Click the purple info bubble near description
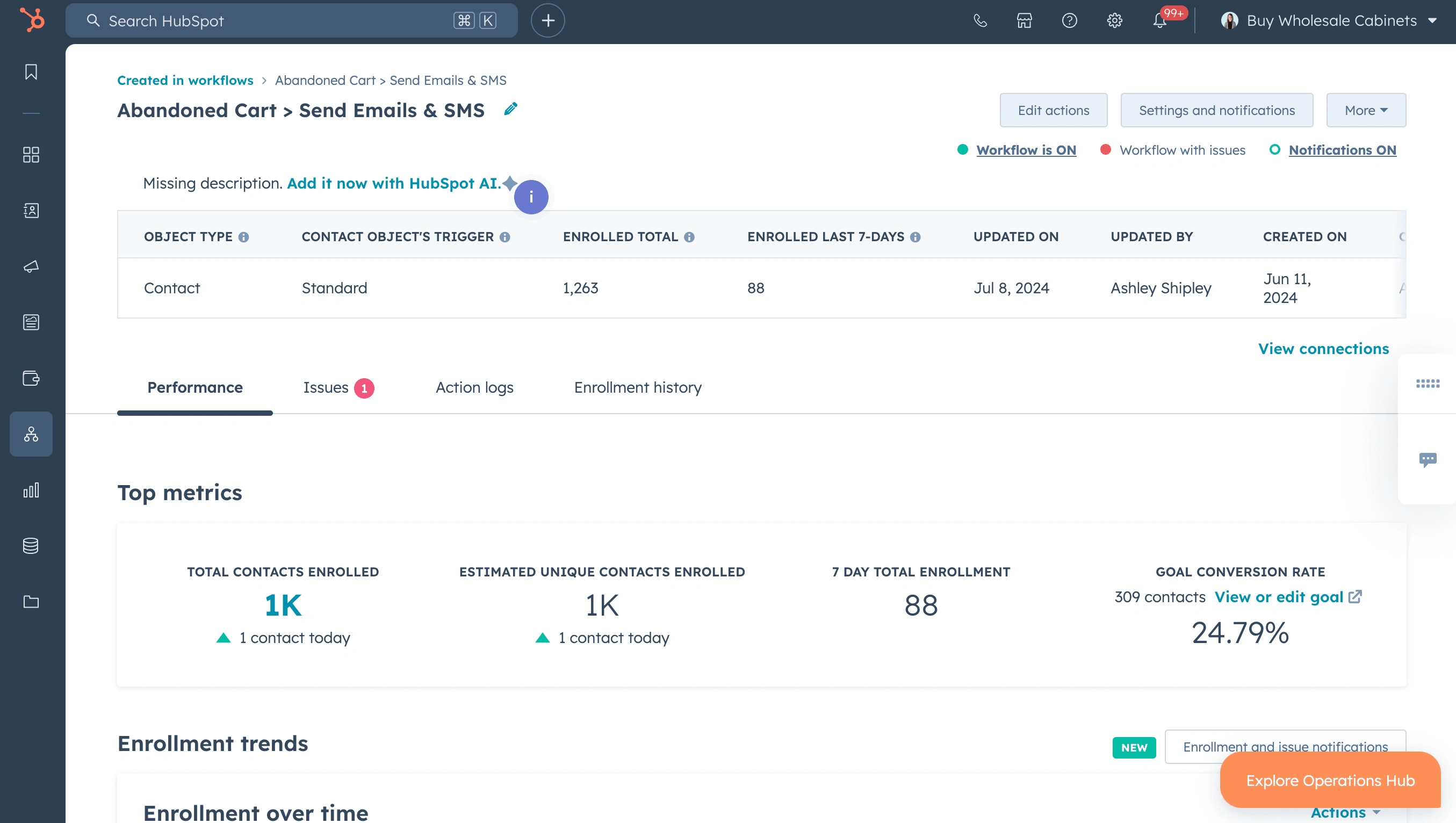Screen dimensions: 1456x823 (x=531, y=197)
